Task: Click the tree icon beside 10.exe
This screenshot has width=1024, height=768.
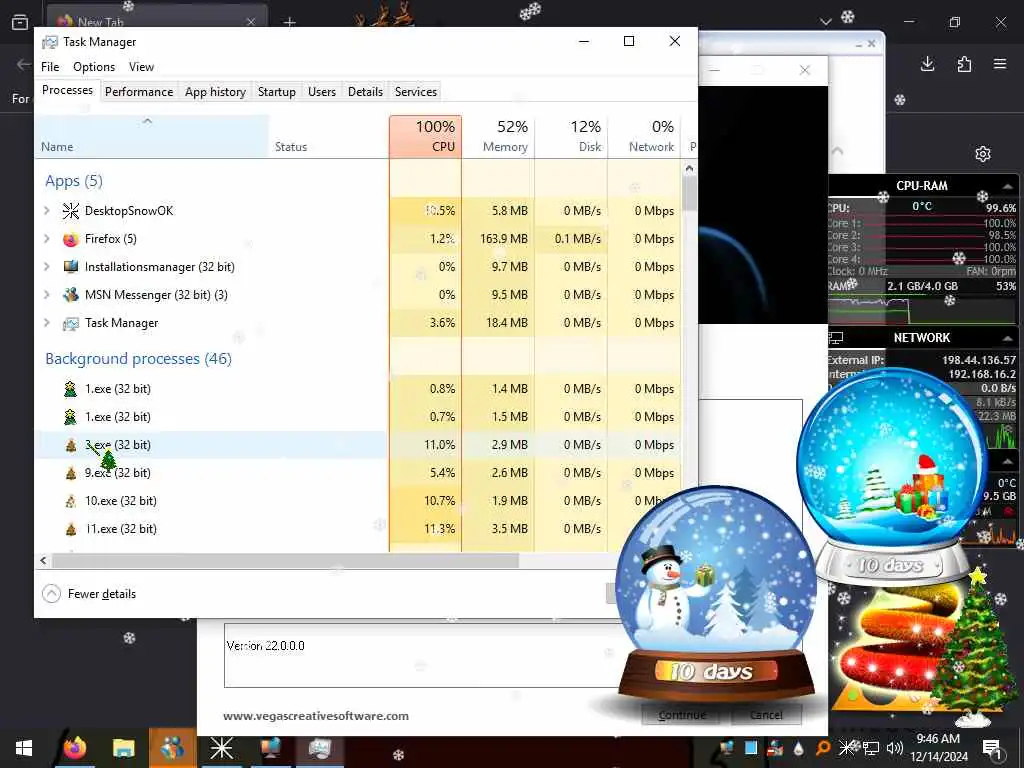Action: click(71, 501)
